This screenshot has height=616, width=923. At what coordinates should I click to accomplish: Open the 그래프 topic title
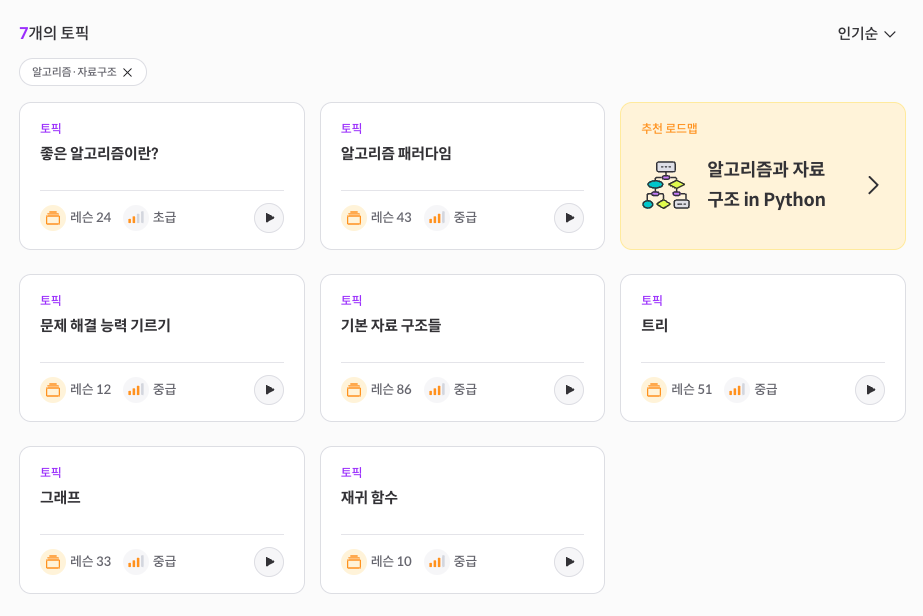pos(60,498)
